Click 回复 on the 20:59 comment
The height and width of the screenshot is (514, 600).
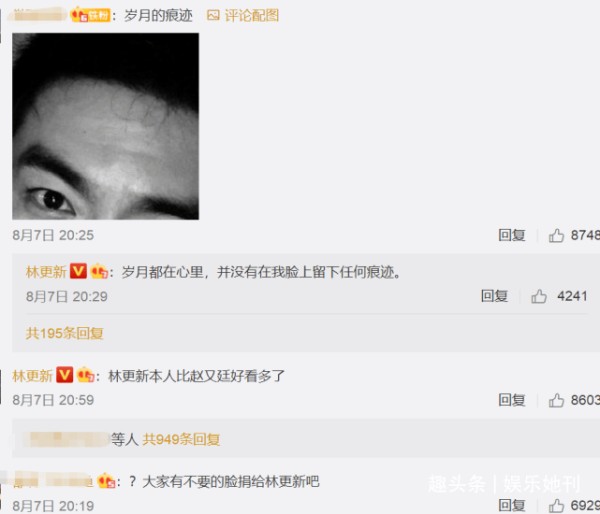tap(512, 400)
